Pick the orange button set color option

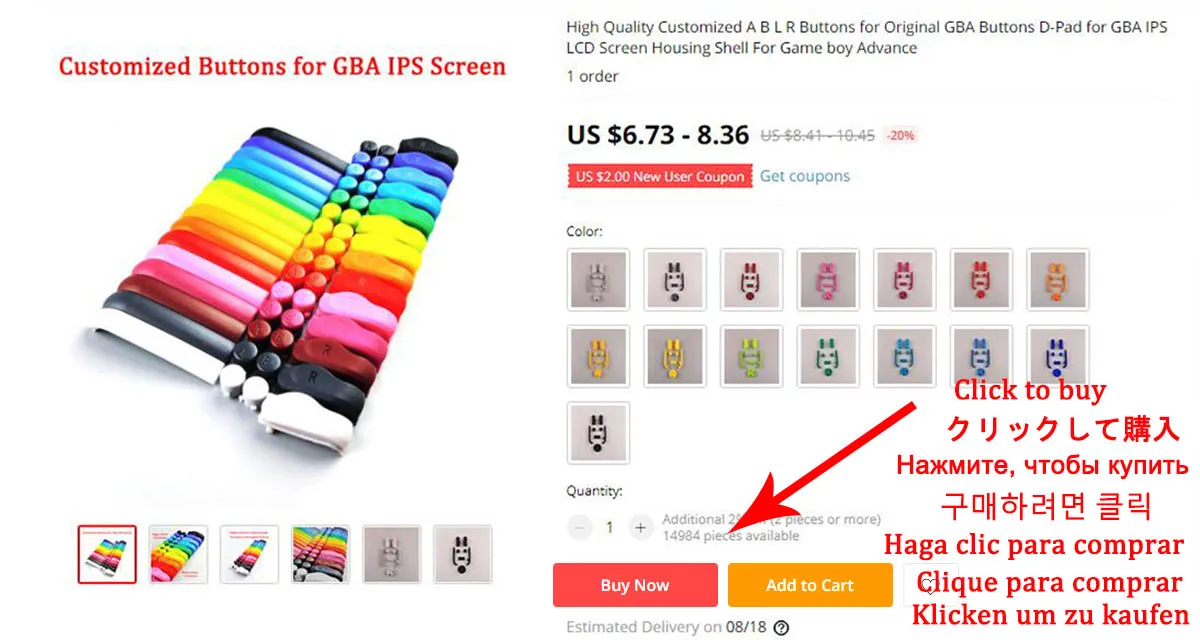[x=1058, y=279]
